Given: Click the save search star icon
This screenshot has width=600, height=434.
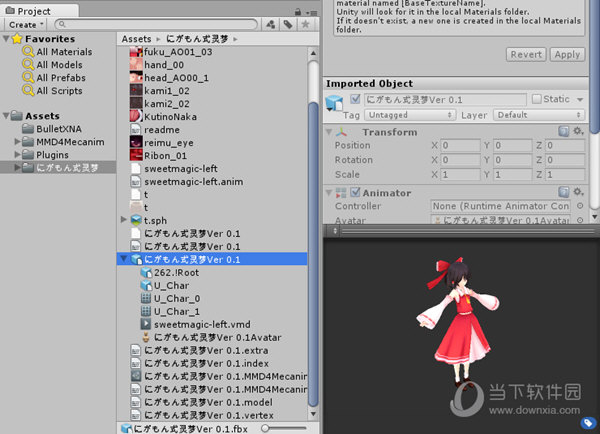Looking at the screenshot, I should tap(305, 24).
